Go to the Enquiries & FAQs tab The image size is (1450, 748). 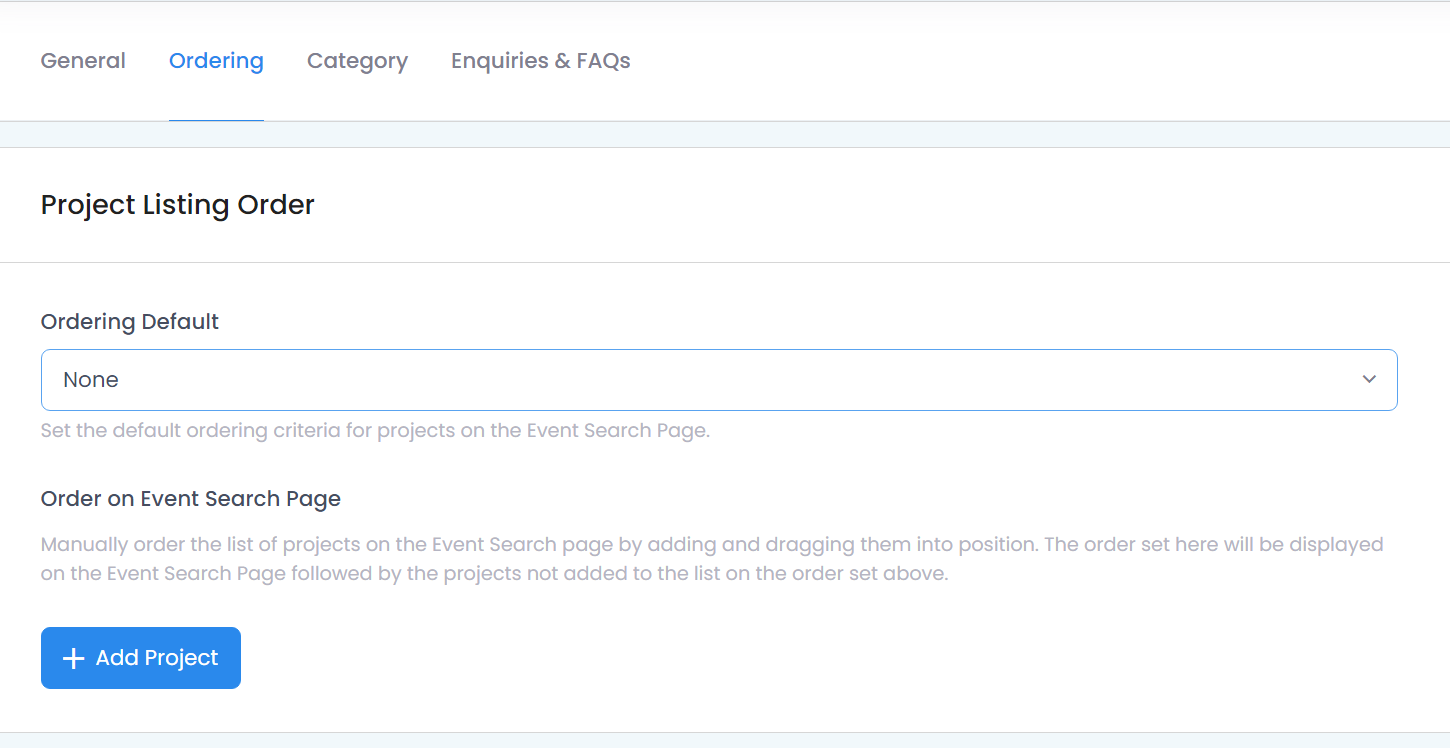(x=541, y=61)
